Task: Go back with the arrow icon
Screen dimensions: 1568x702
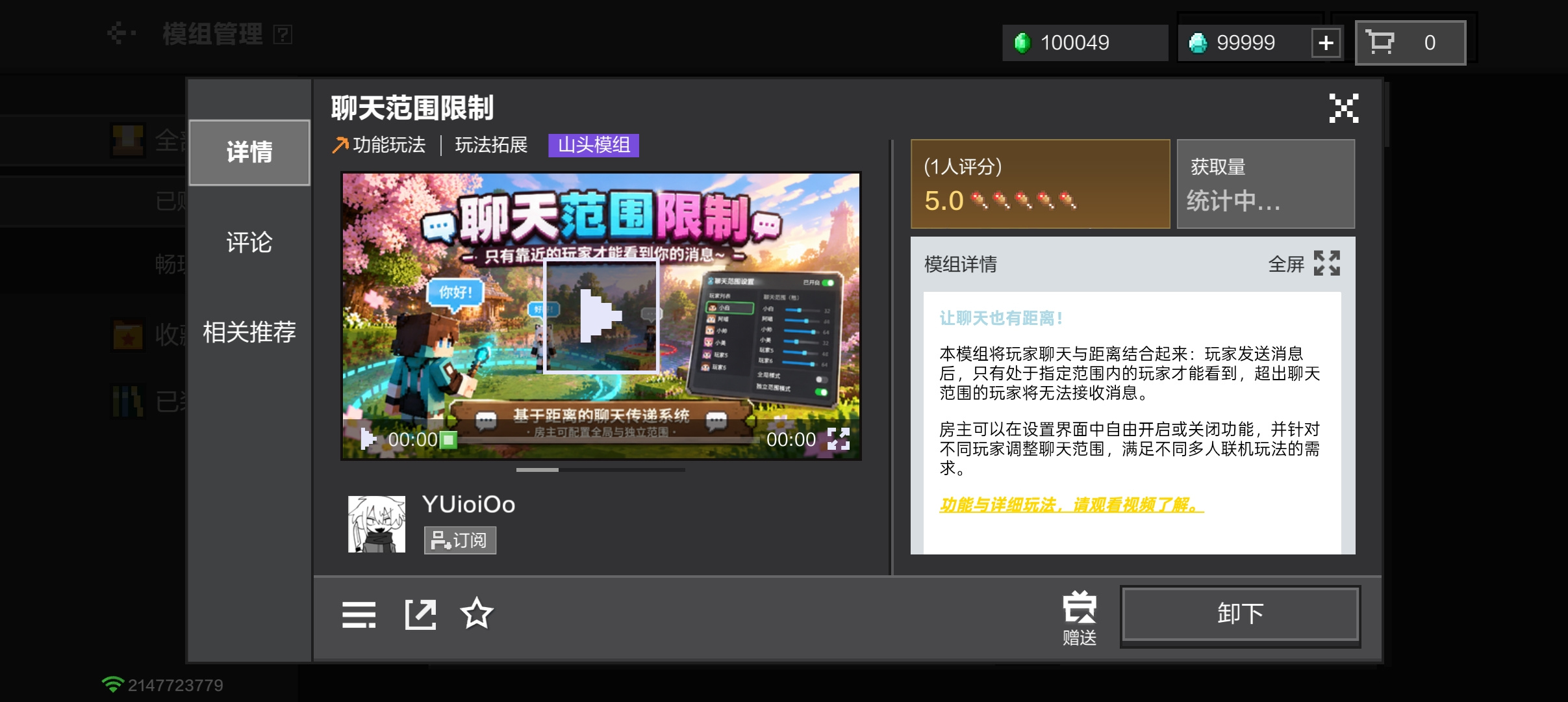Action: [x=121, y=33]
